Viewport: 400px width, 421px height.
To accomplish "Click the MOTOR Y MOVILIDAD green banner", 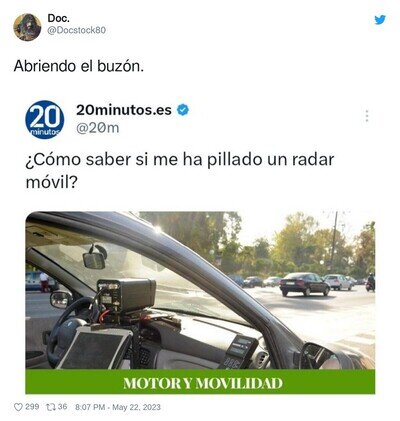I will (200, 382).
